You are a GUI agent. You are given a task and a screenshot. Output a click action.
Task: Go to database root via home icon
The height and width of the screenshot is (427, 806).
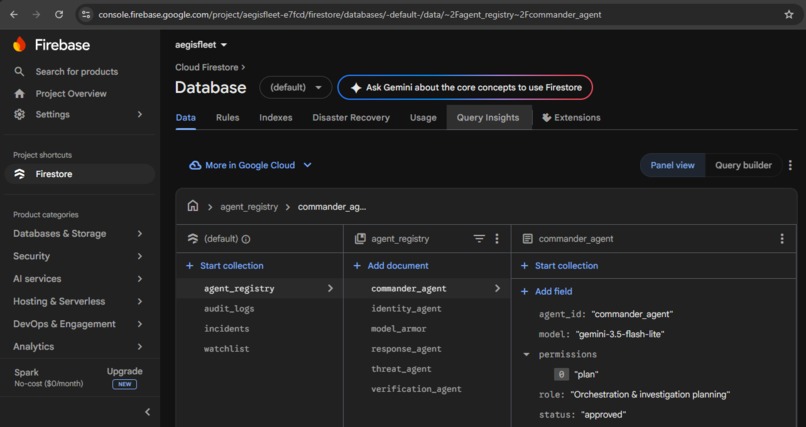193,206
